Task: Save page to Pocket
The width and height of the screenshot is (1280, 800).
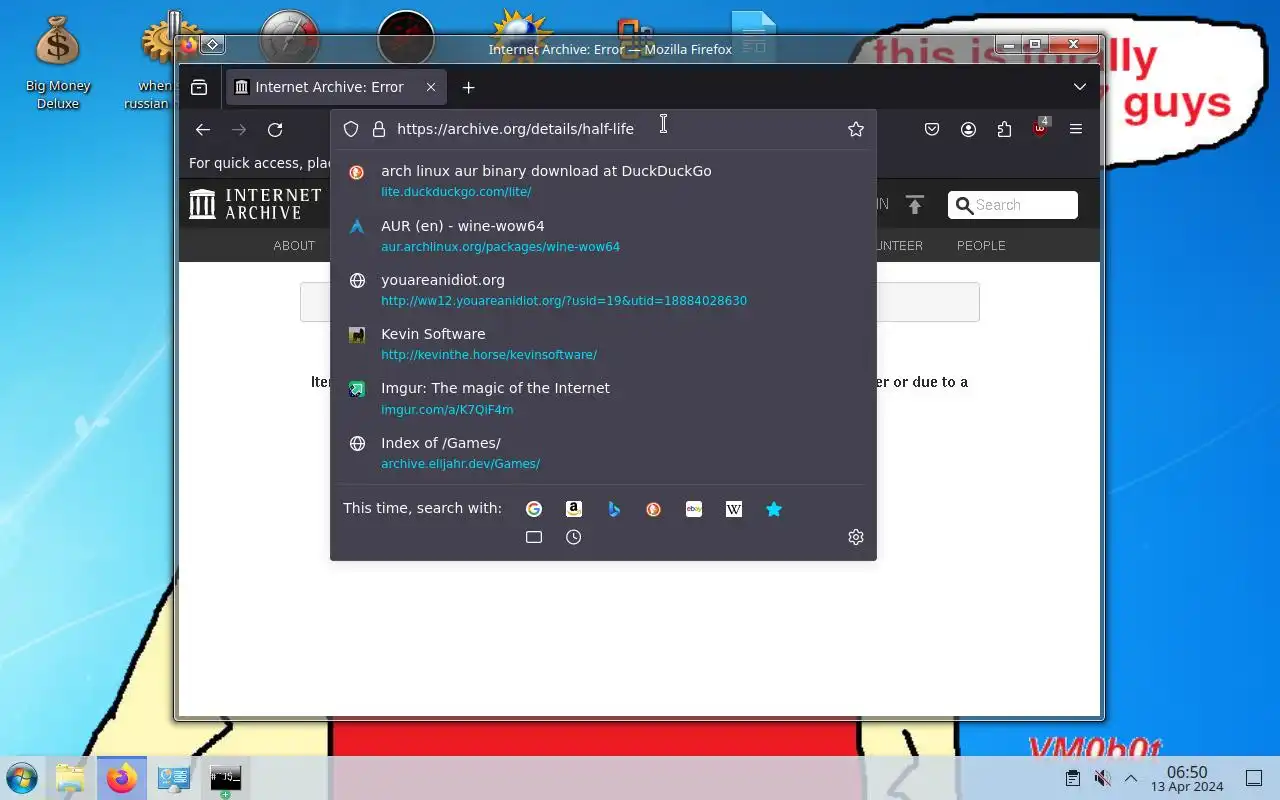Action: click(932, 129)
